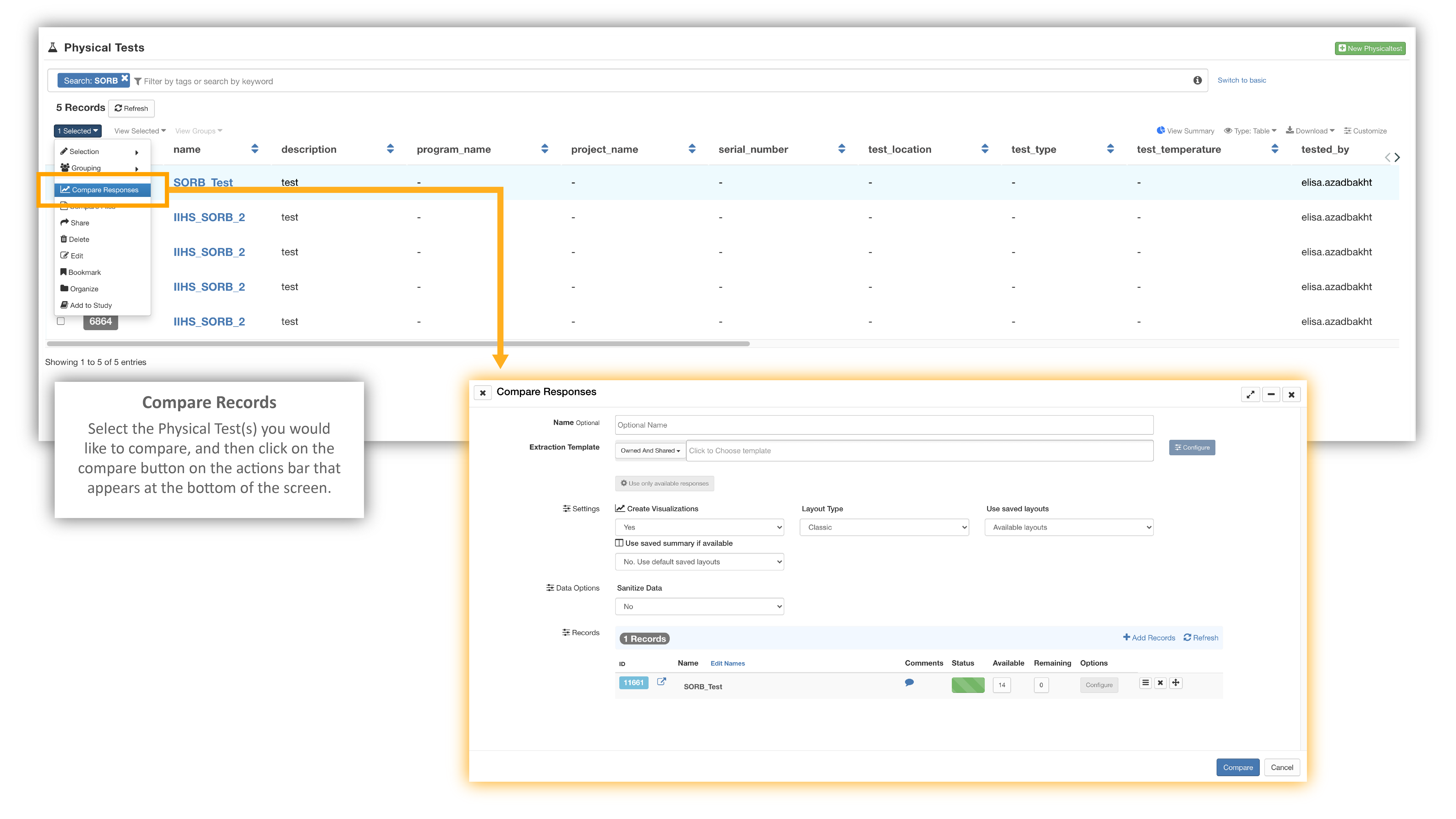The height and width of the screenshot is (819, 1456).
Task: Expand Grouping submenu
Action: point(102,168)
